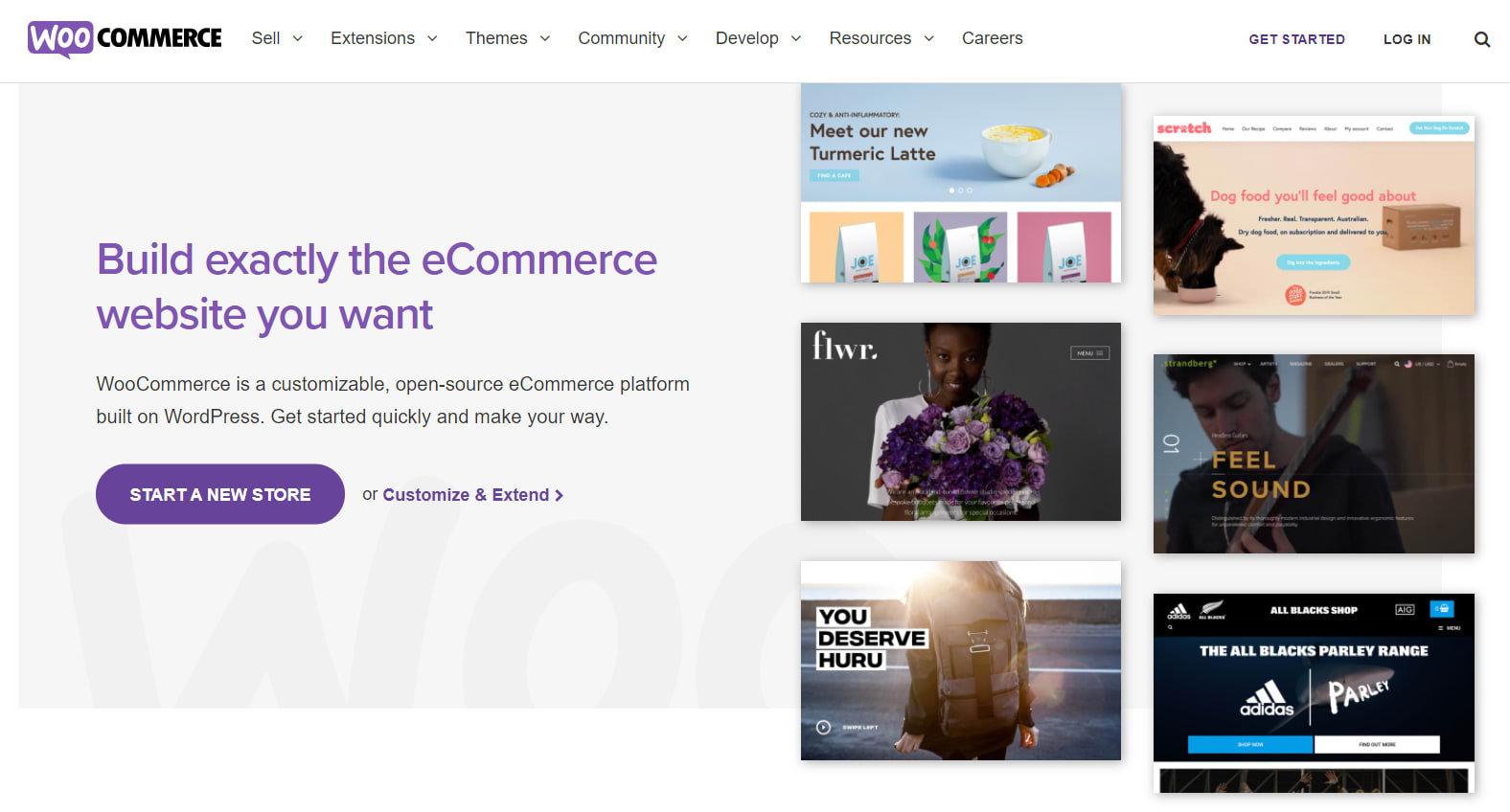Click the START A NEW STORE button
The width and height of the screenshot is (1510, 812).
tap(220, 494)
